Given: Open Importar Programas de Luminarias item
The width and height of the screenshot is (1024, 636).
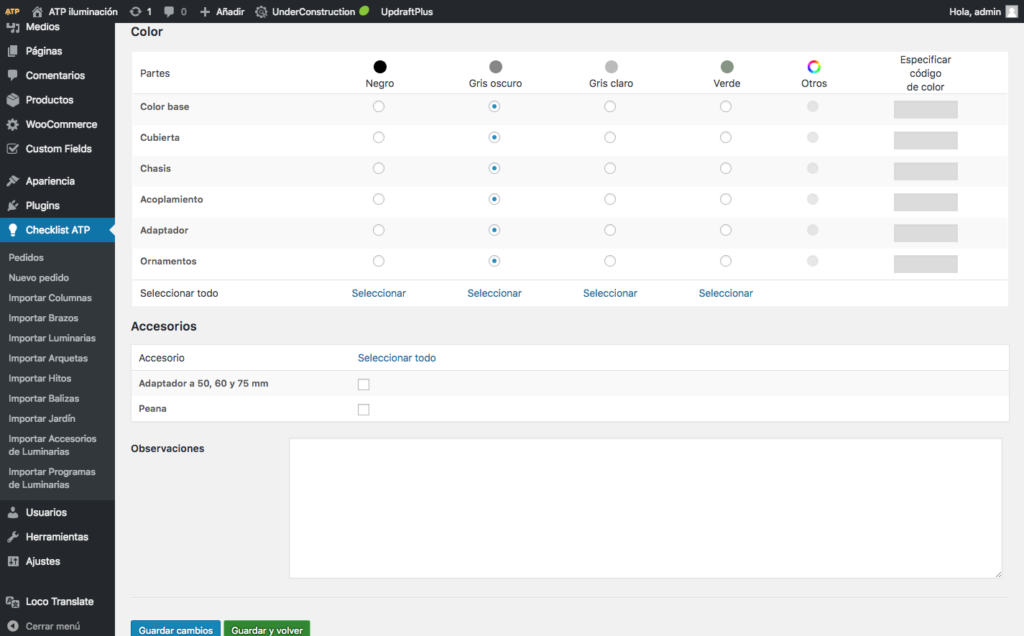Looking at the screenshot, I should pos(52,478).
